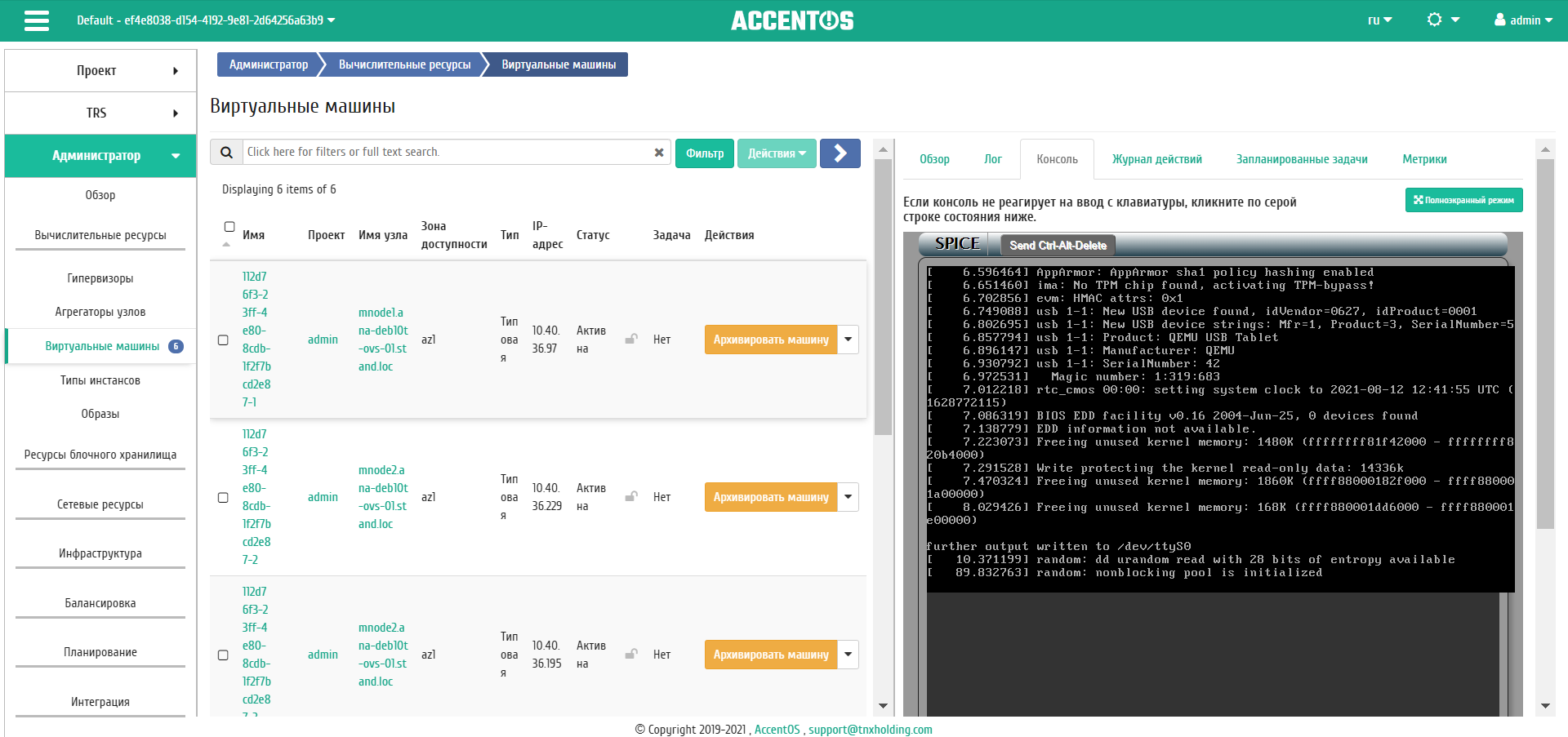Image resolution: width=1568 pixels, height=737 pixels.
Task: Open Ресурсы блочного хранилища sidebar section
Action: 100,455
